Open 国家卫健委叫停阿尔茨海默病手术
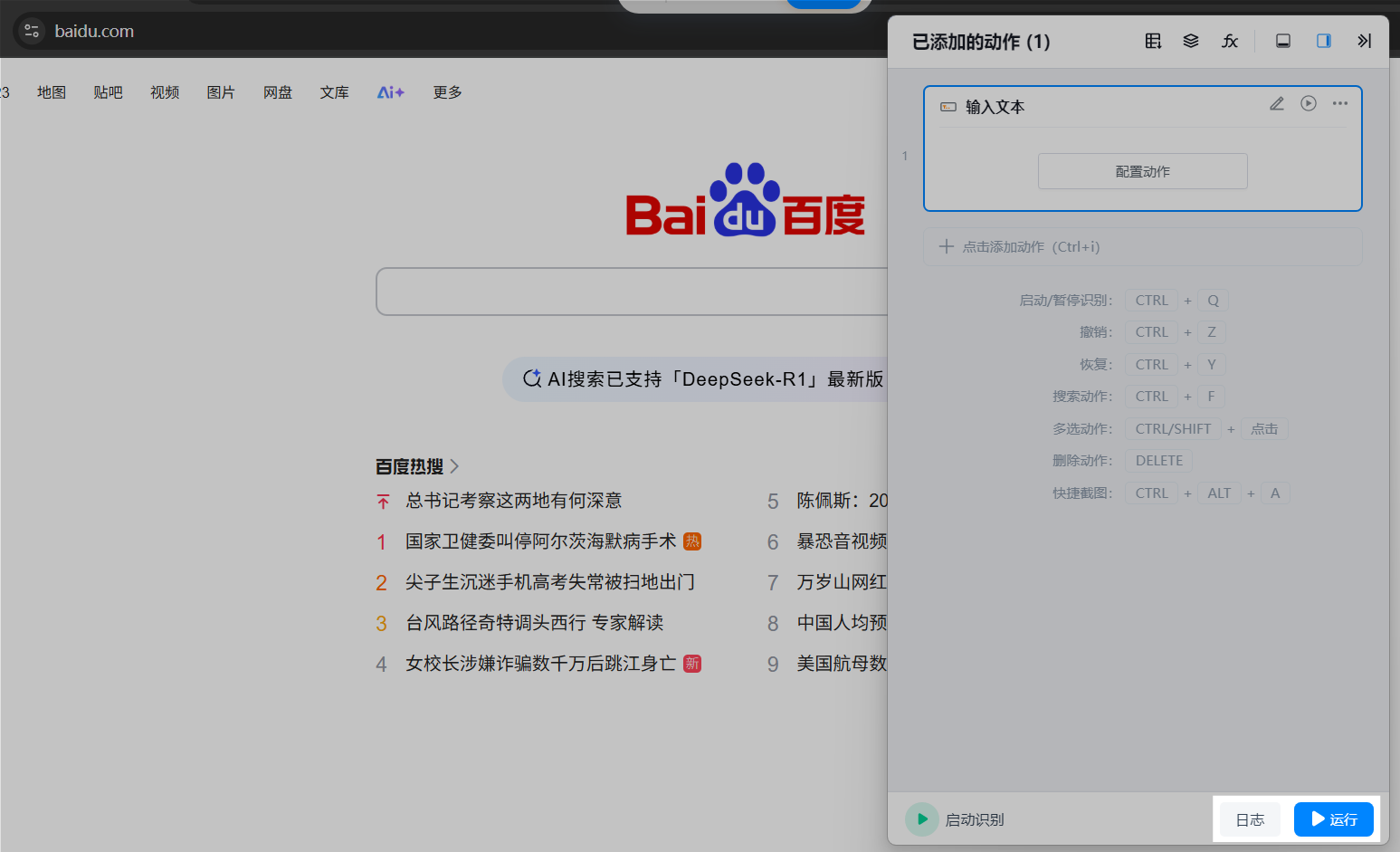This screenshot has width=1400, height=852. 540,541
